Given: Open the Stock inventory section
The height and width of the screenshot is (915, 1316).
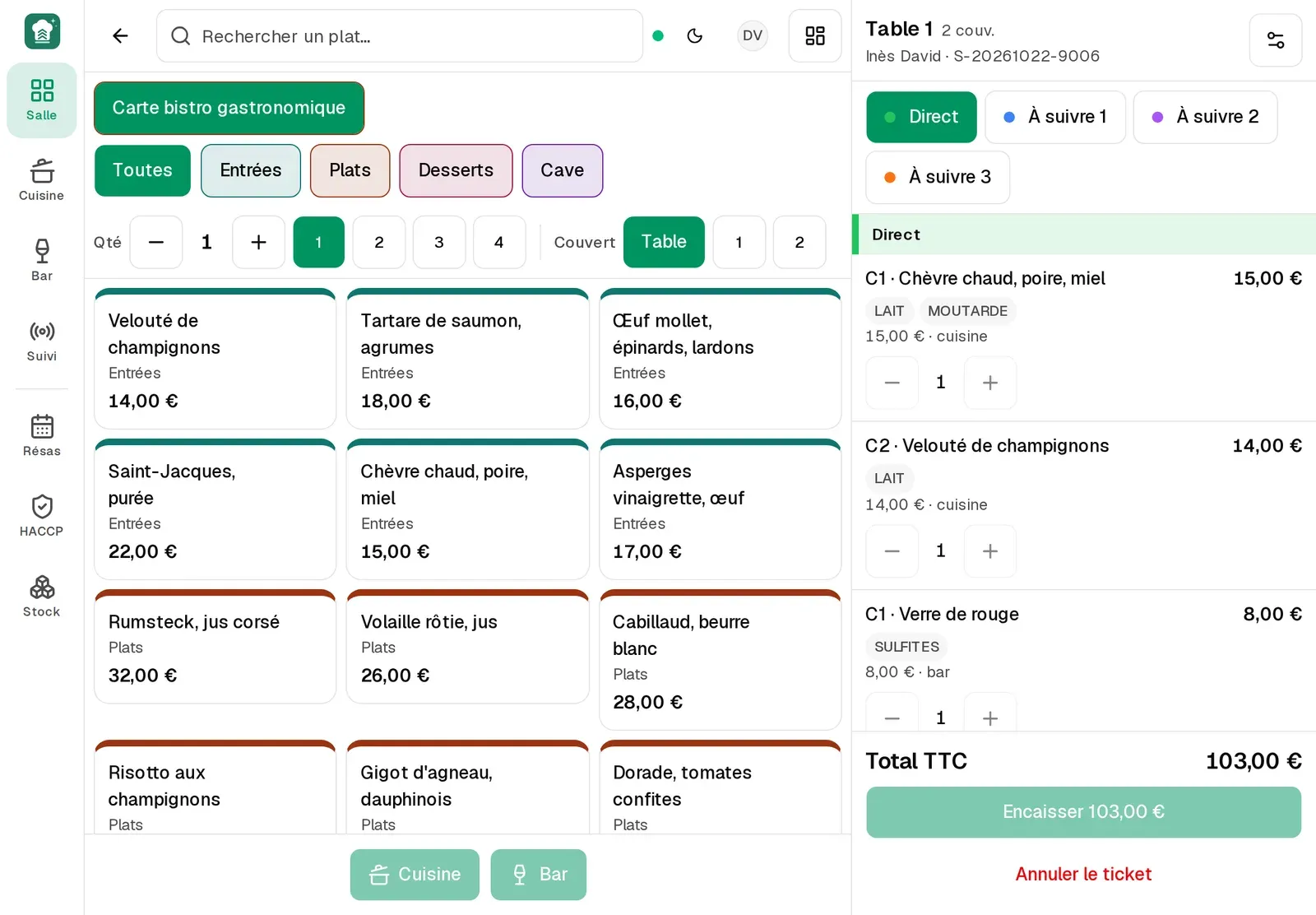Looking at the screenshot, I should tap(41, 597).
